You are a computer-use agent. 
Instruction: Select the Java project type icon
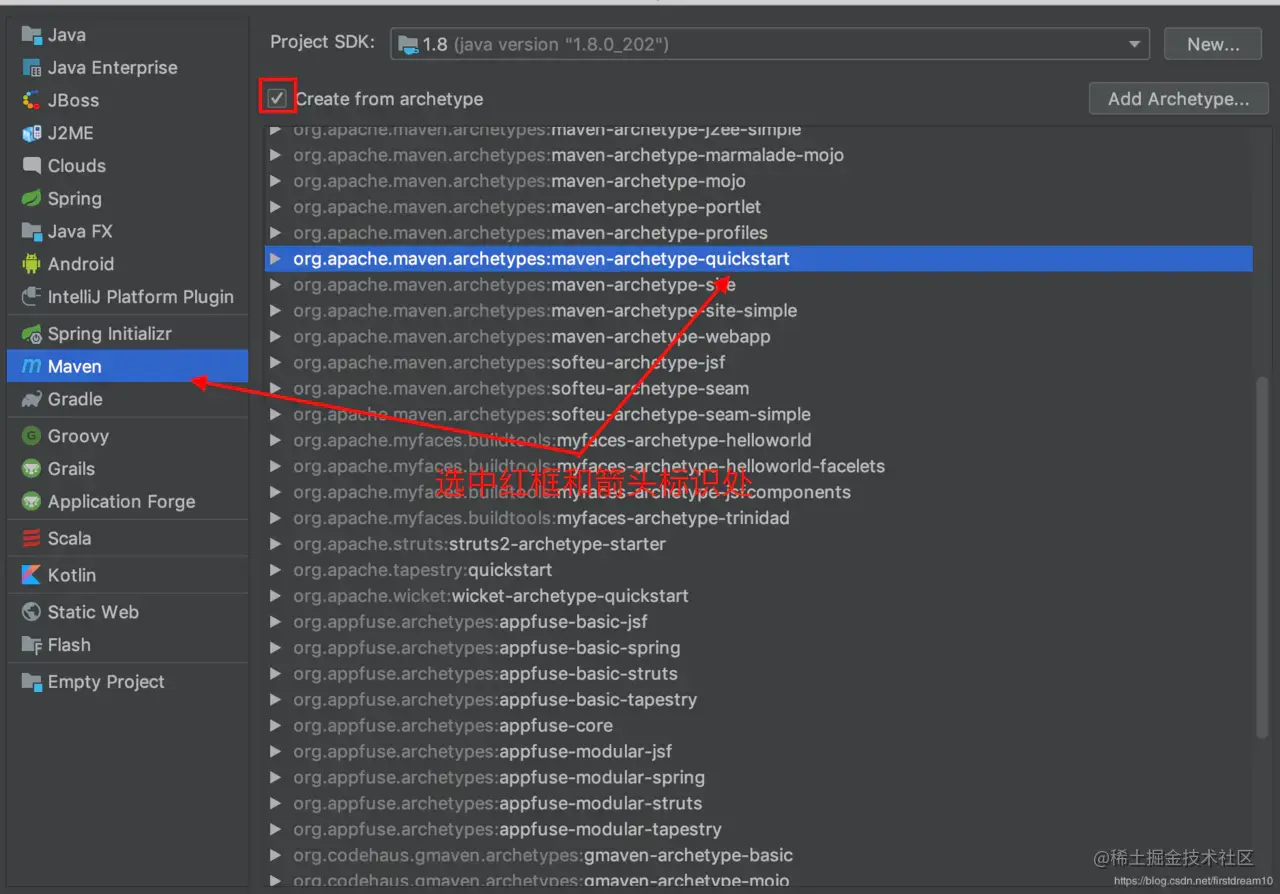[x=31, y=35]
